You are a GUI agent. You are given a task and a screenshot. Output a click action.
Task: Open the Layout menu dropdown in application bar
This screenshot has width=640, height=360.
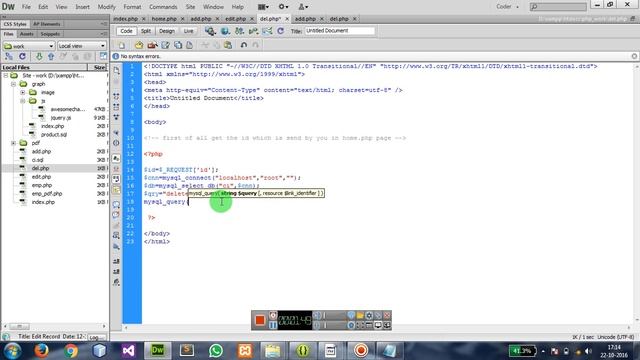click(263, 7)
